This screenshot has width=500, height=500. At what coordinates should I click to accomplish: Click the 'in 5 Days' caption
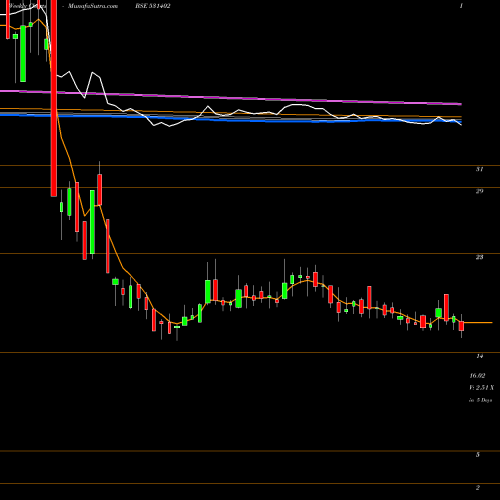(x=481, y=400)
